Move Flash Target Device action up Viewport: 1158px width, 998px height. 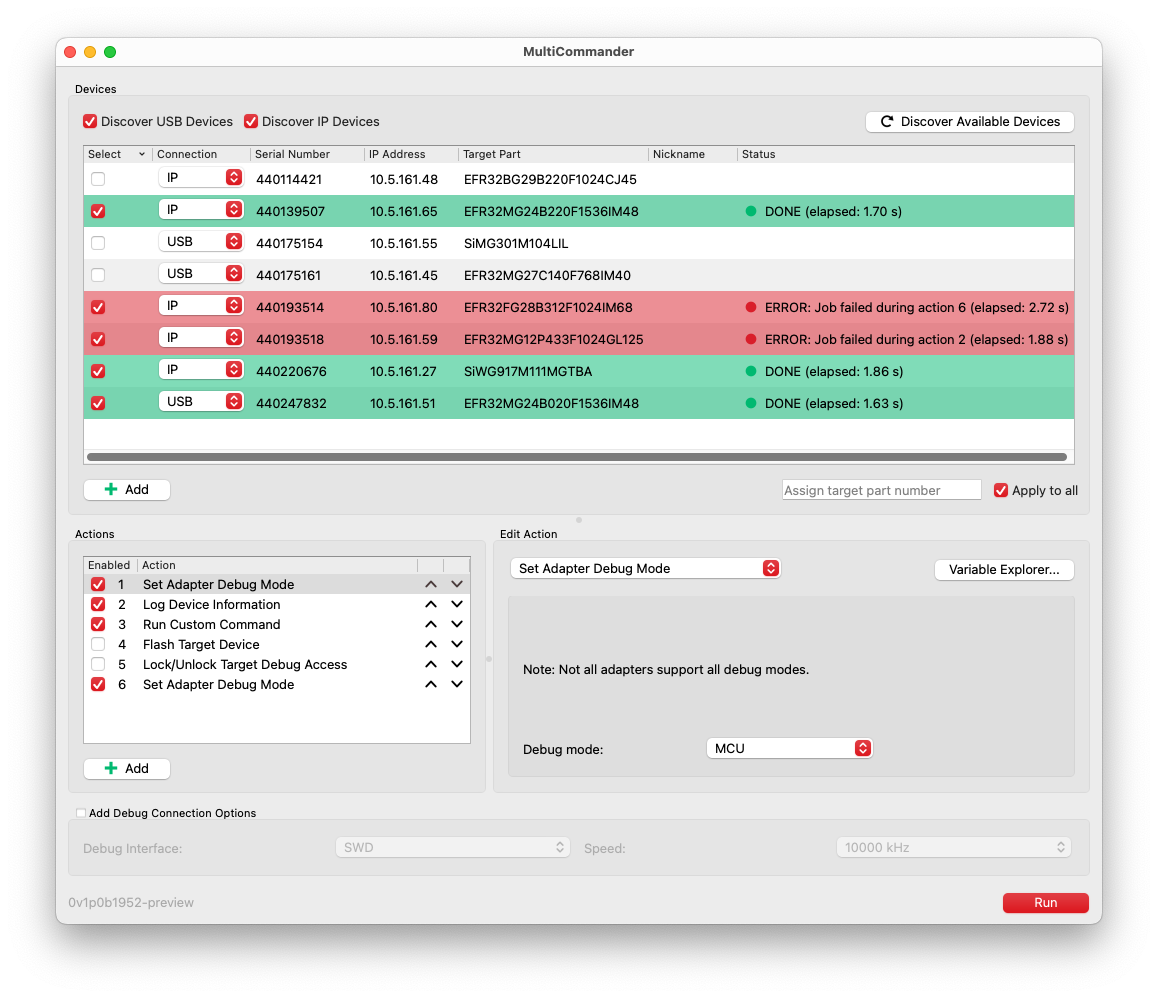[x=431, y=645]
